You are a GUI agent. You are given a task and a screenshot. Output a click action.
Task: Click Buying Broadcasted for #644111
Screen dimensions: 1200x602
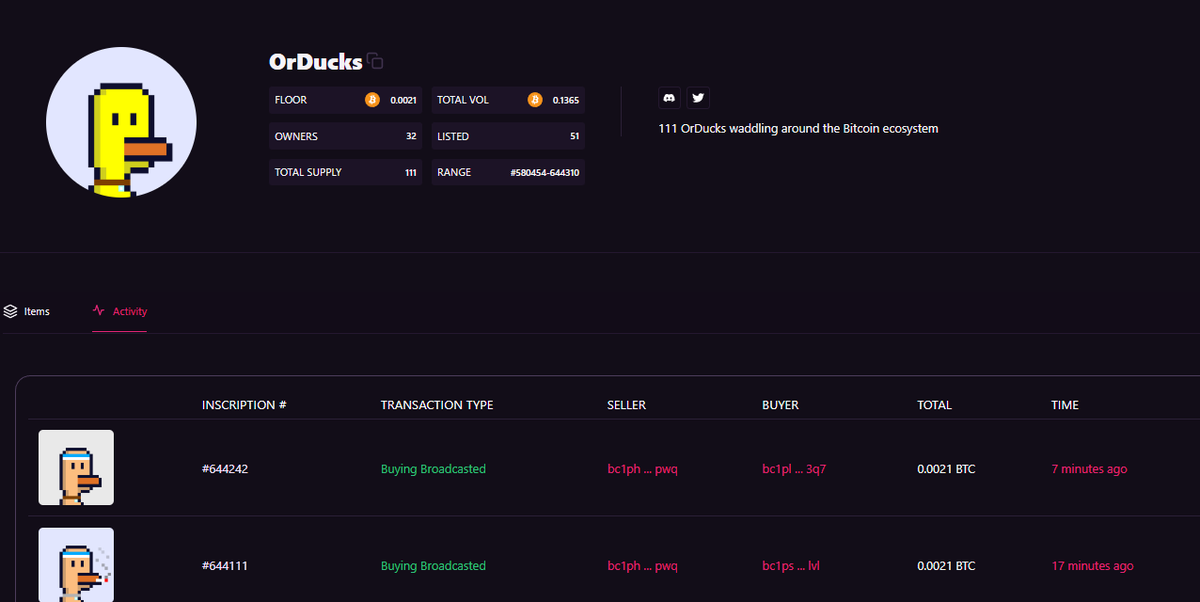coord(433,566)
